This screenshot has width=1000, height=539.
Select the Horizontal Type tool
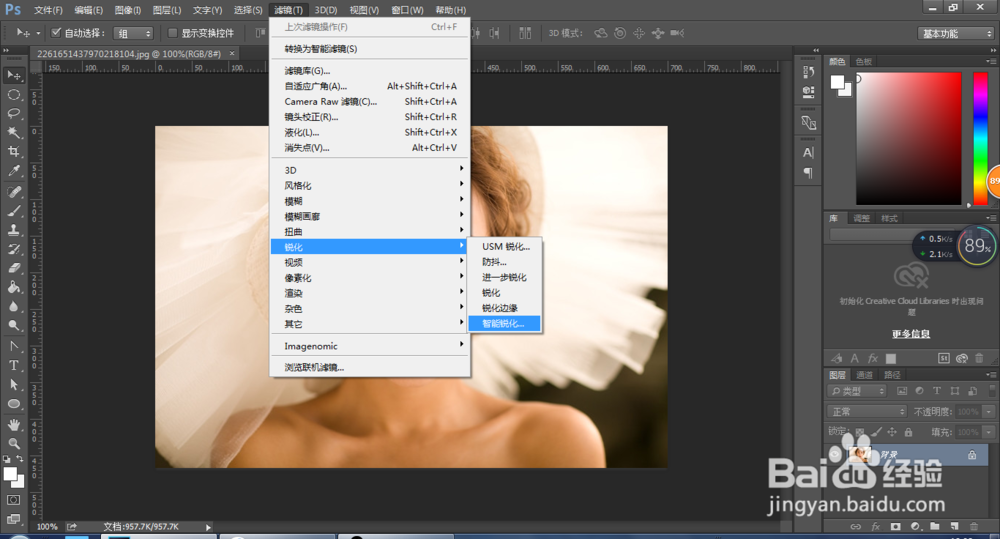point(13,365)
